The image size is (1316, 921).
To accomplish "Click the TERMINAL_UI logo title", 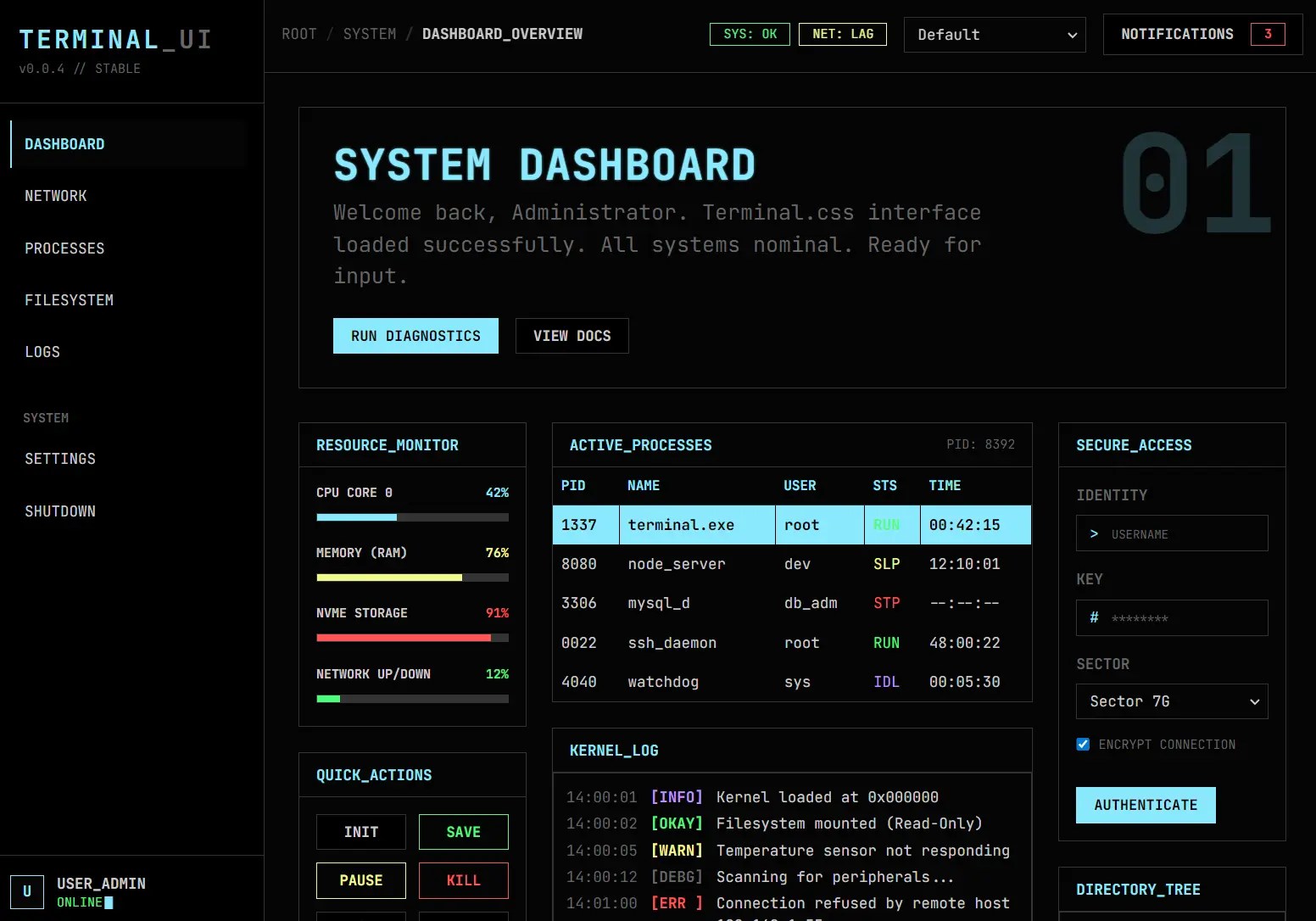I will (x=115, y=39).
